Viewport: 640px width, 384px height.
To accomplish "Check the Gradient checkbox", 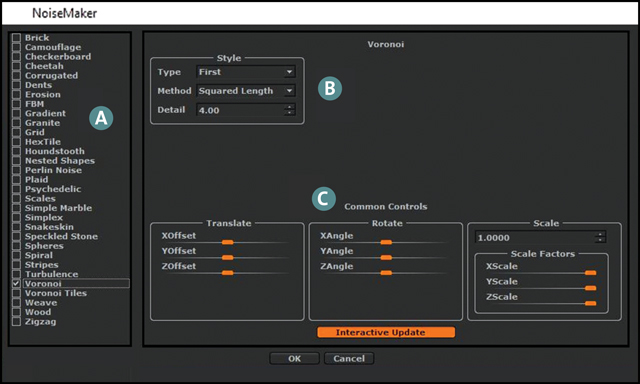I will point(16,113).
